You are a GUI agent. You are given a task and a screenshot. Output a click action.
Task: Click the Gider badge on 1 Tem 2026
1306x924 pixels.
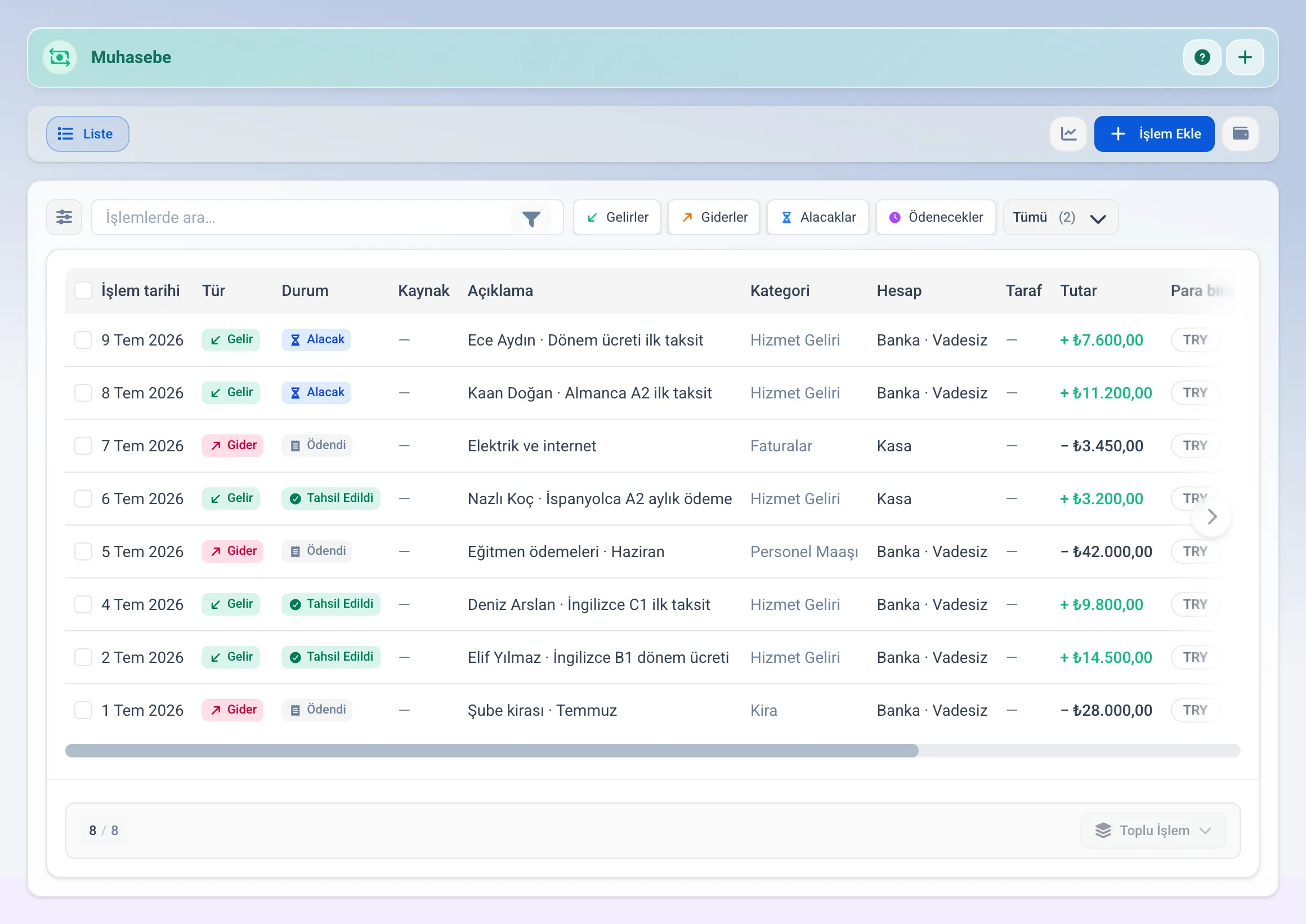tap(232, 710)
